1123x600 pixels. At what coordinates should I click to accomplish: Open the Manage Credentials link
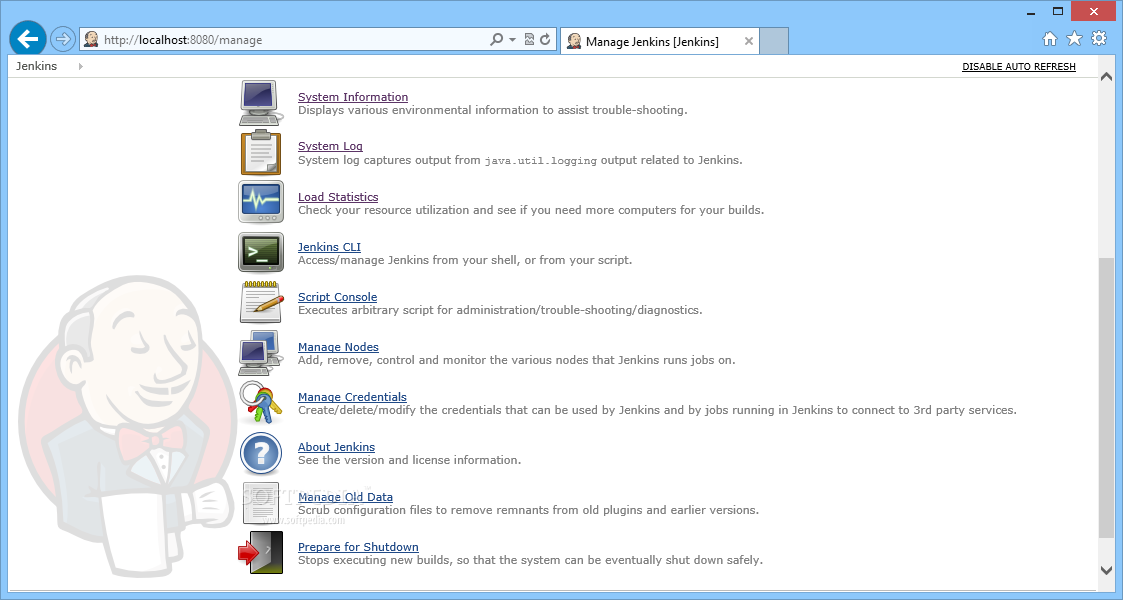pyautogui.click(x=352, y=397)
